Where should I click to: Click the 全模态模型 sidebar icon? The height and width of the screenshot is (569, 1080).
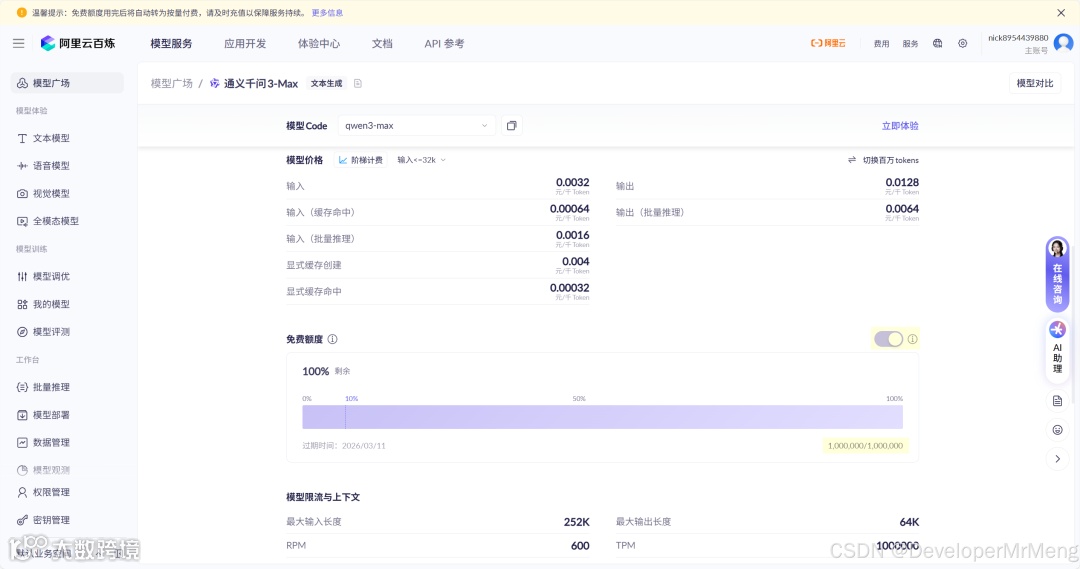tap(22, 221)
